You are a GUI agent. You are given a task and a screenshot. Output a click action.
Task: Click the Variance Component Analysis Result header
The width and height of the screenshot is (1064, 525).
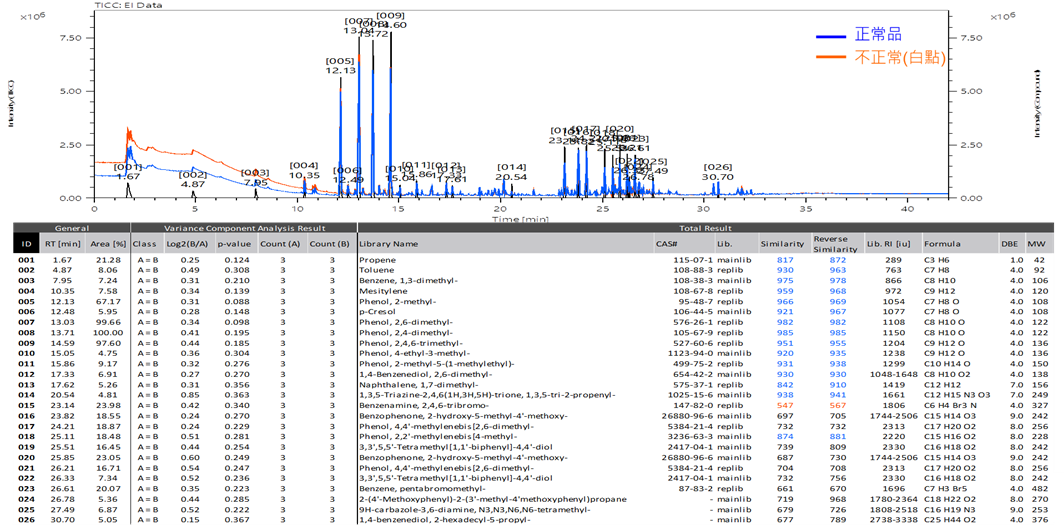(244, 229)
